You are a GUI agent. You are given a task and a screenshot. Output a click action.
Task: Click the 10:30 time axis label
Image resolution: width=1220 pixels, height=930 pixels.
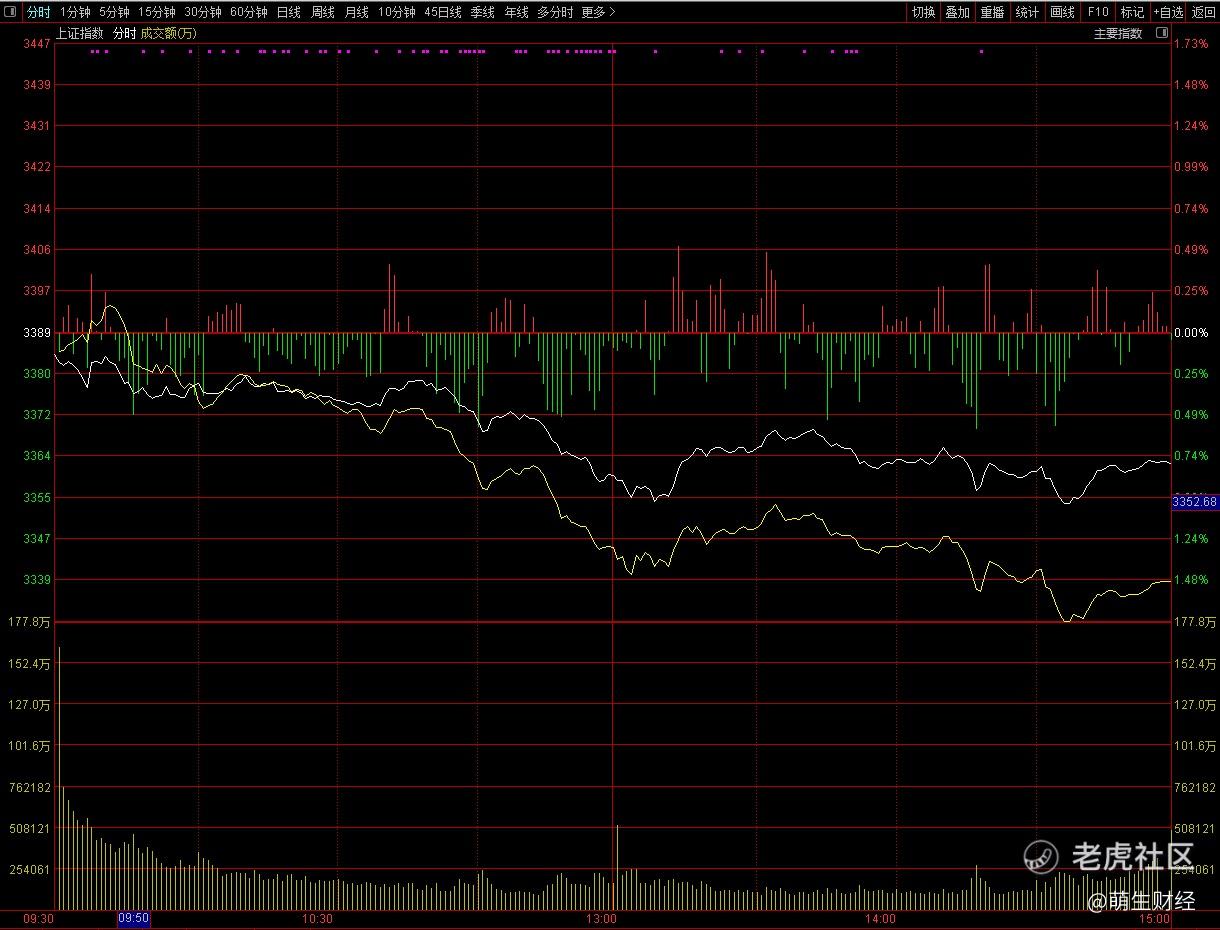318,918
